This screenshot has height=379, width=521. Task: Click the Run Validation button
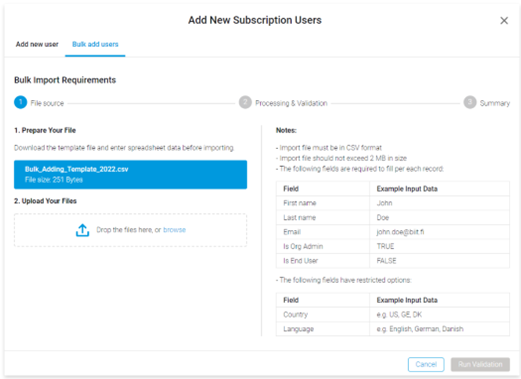[x=480, y=364]
